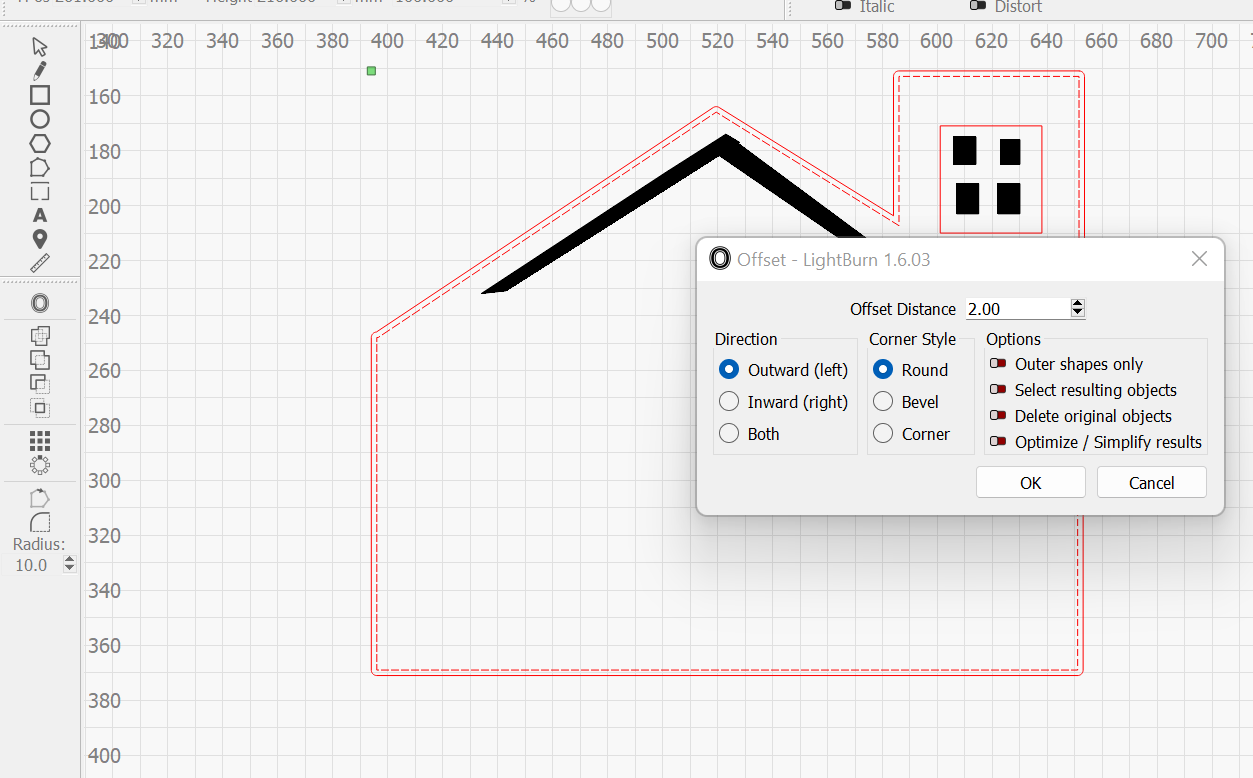The width and height of the screenshot is (1253, 778).
Task: Choose the Bevel corner style
Action: pos(882,401)
